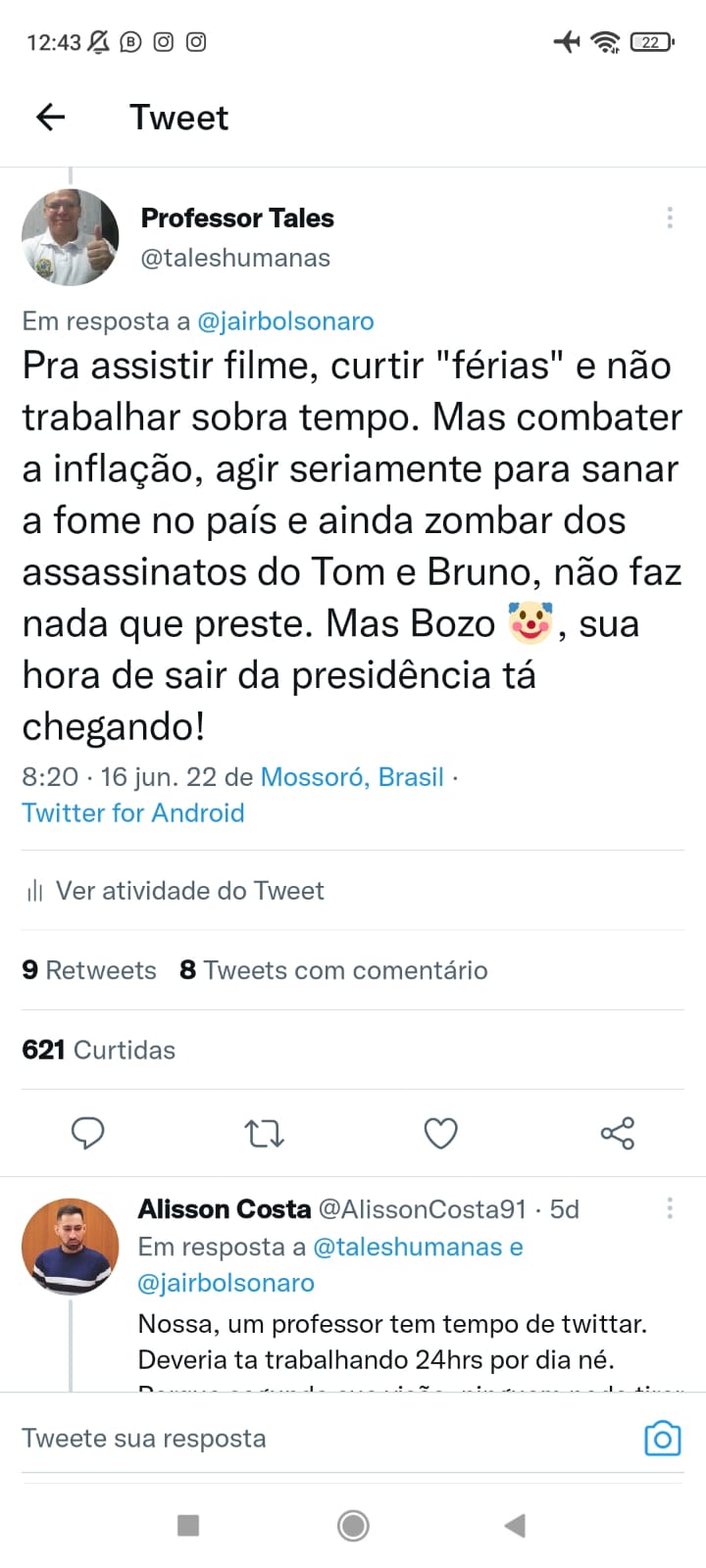Open Professor Tales tweet overflow menu
706x1568 pixels.
click(x=670, y=218)
